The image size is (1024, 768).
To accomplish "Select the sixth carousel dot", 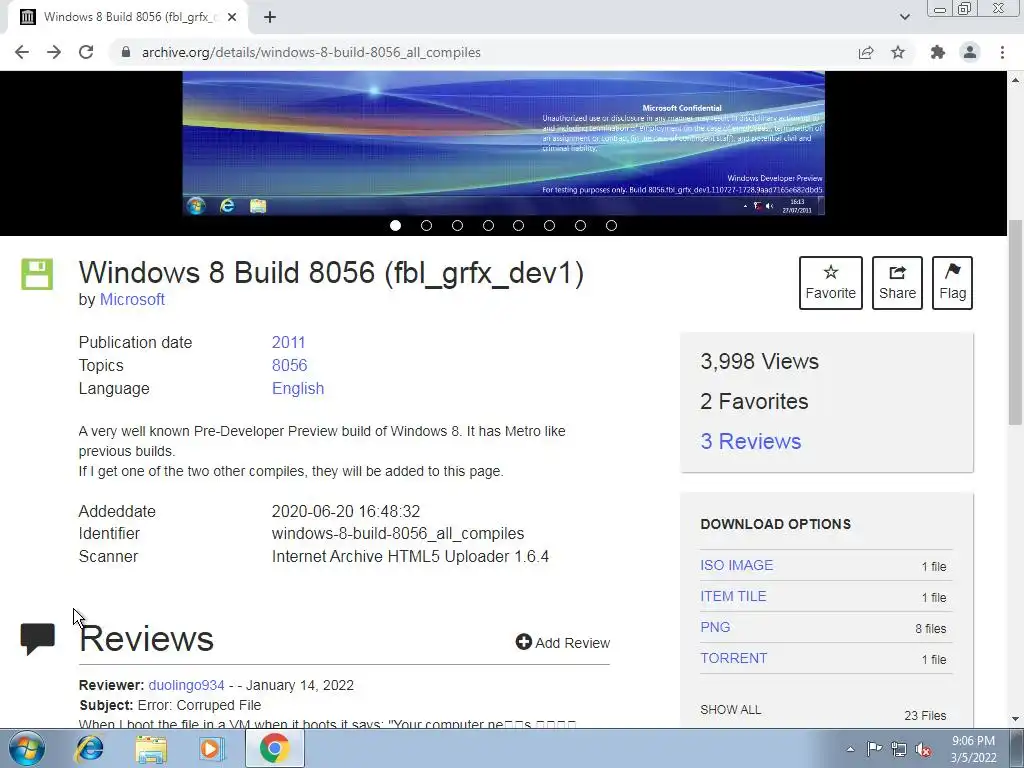I will tap(549, 225).
